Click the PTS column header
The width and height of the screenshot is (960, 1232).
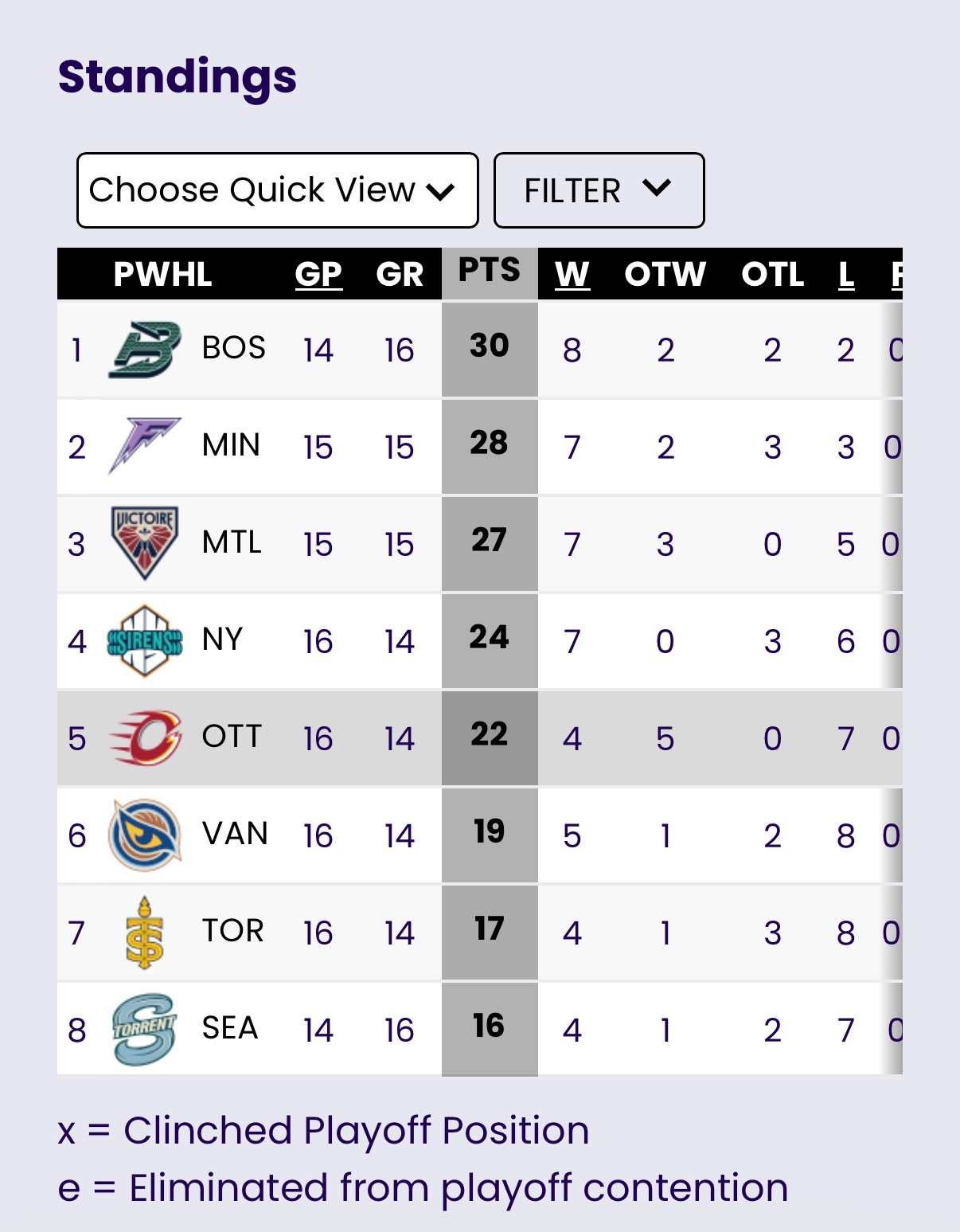coord(490,271)
